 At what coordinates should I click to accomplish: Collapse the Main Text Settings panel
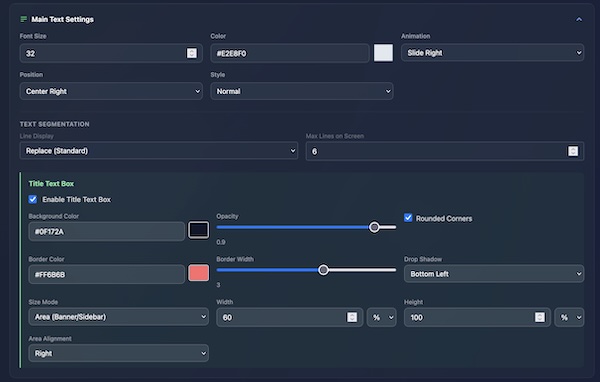[579, 20]
